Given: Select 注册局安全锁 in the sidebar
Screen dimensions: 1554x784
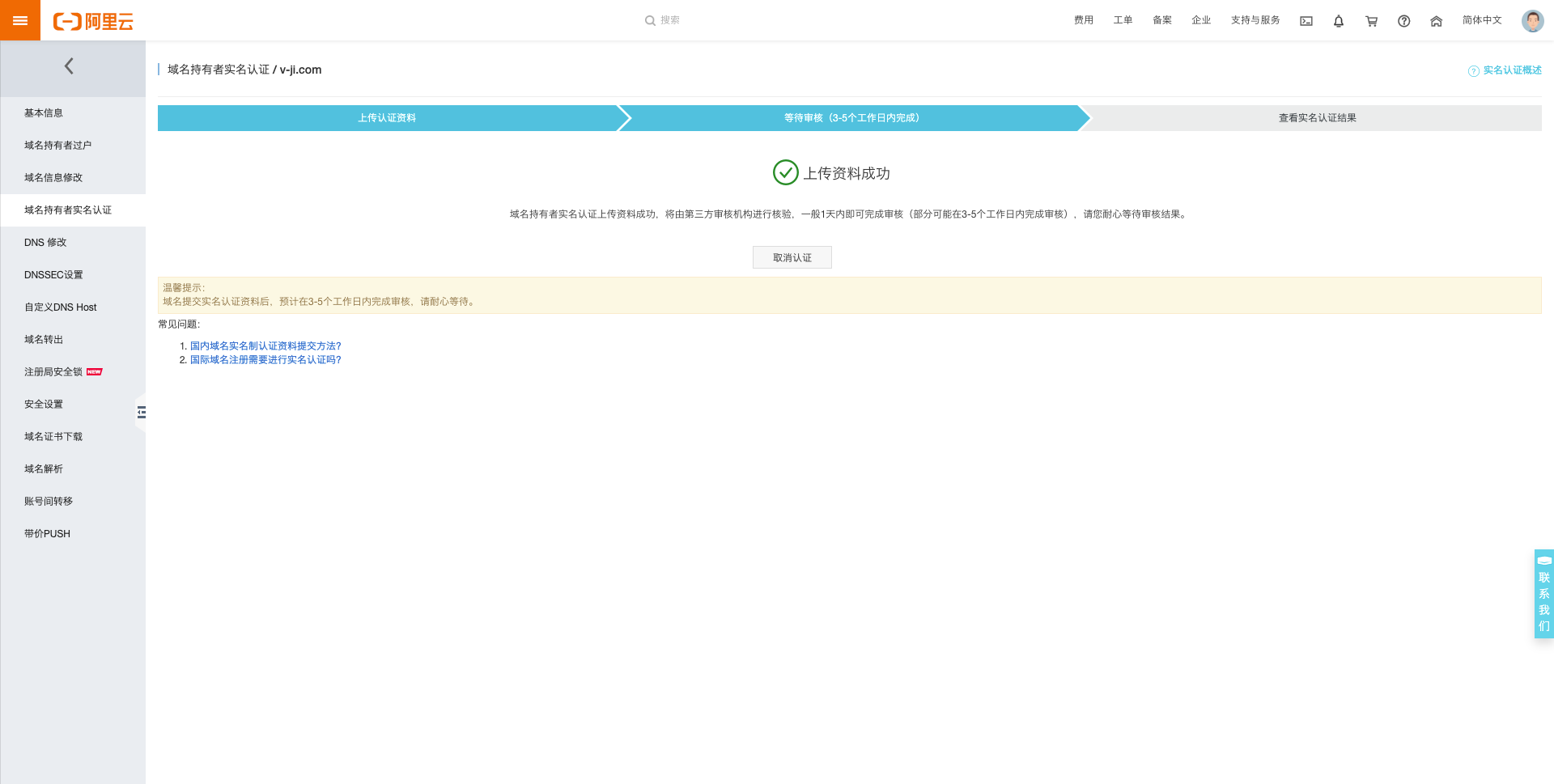Looking at the screenshot, I should tap(53, 372).
